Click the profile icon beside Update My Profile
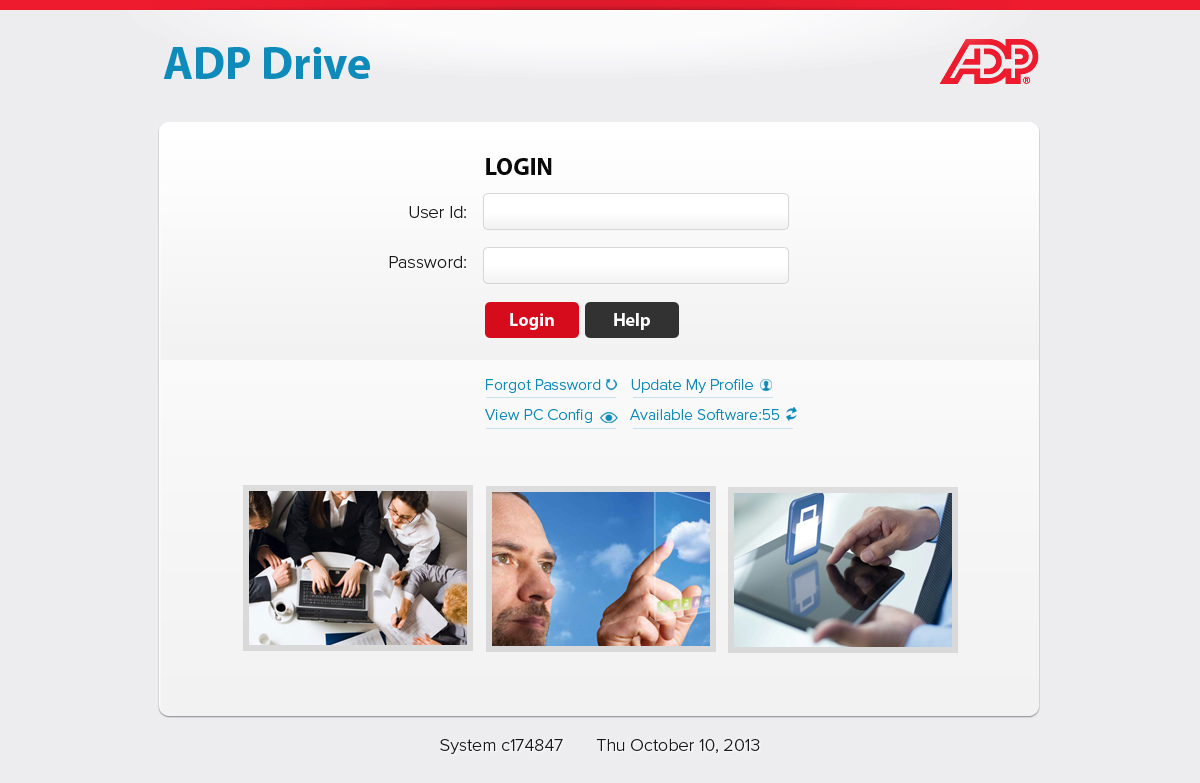The width and height of the screenshot is (1200, 783). click(766, 385)
